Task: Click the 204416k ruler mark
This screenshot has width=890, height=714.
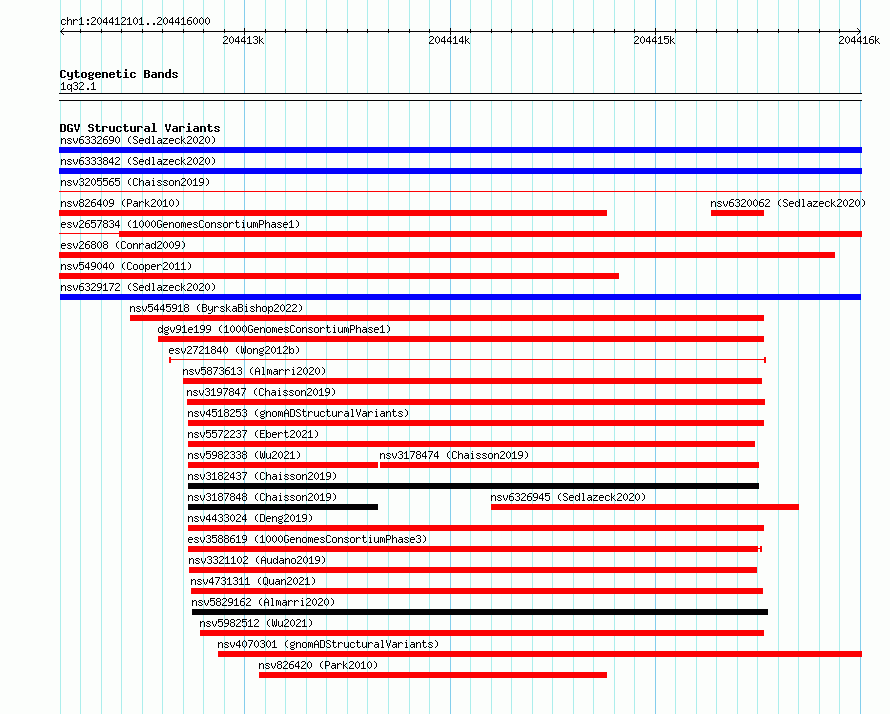Action: point(859,40)
